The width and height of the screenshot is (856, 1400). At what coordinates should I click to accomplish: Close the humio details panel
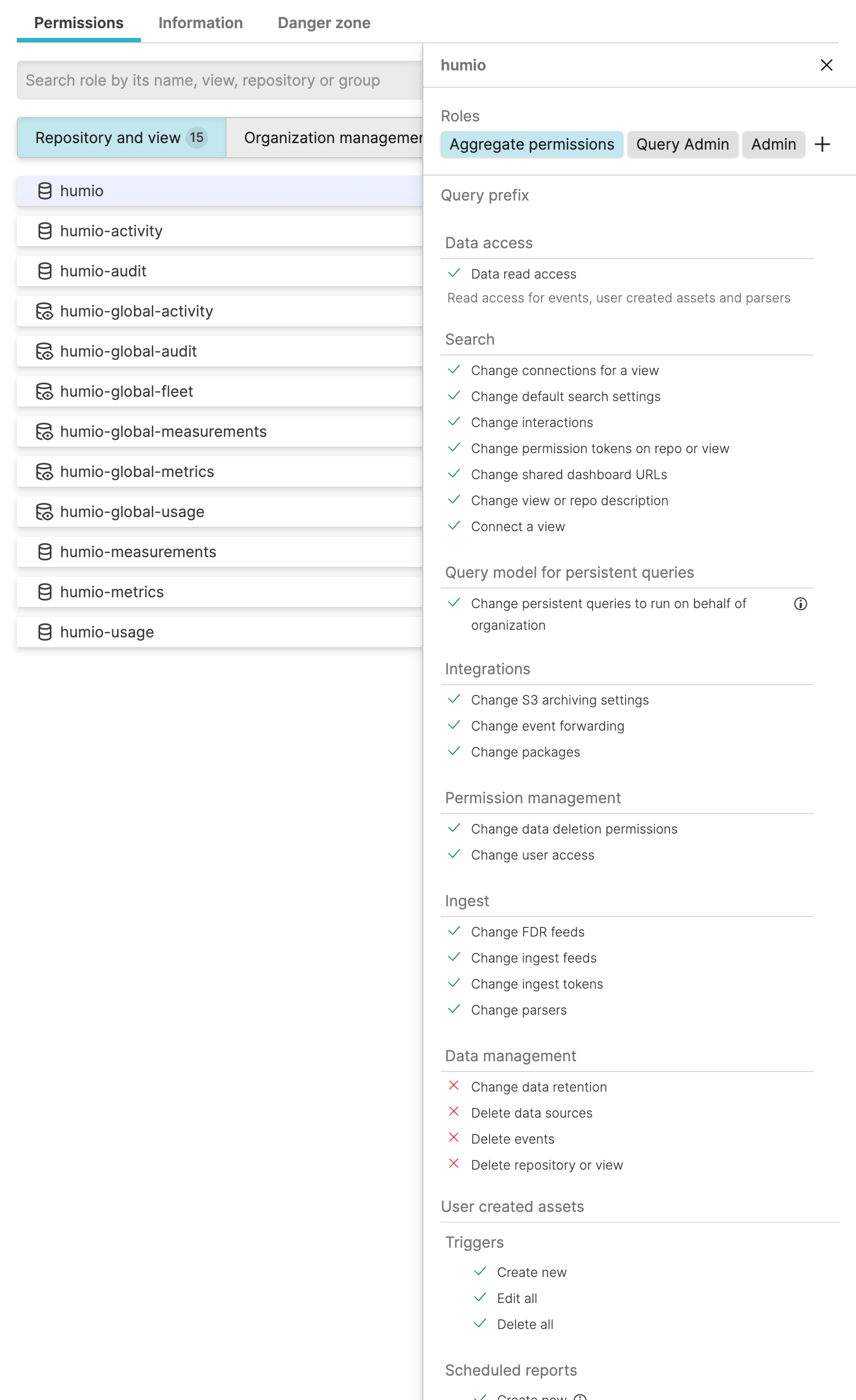click(827, 66)
